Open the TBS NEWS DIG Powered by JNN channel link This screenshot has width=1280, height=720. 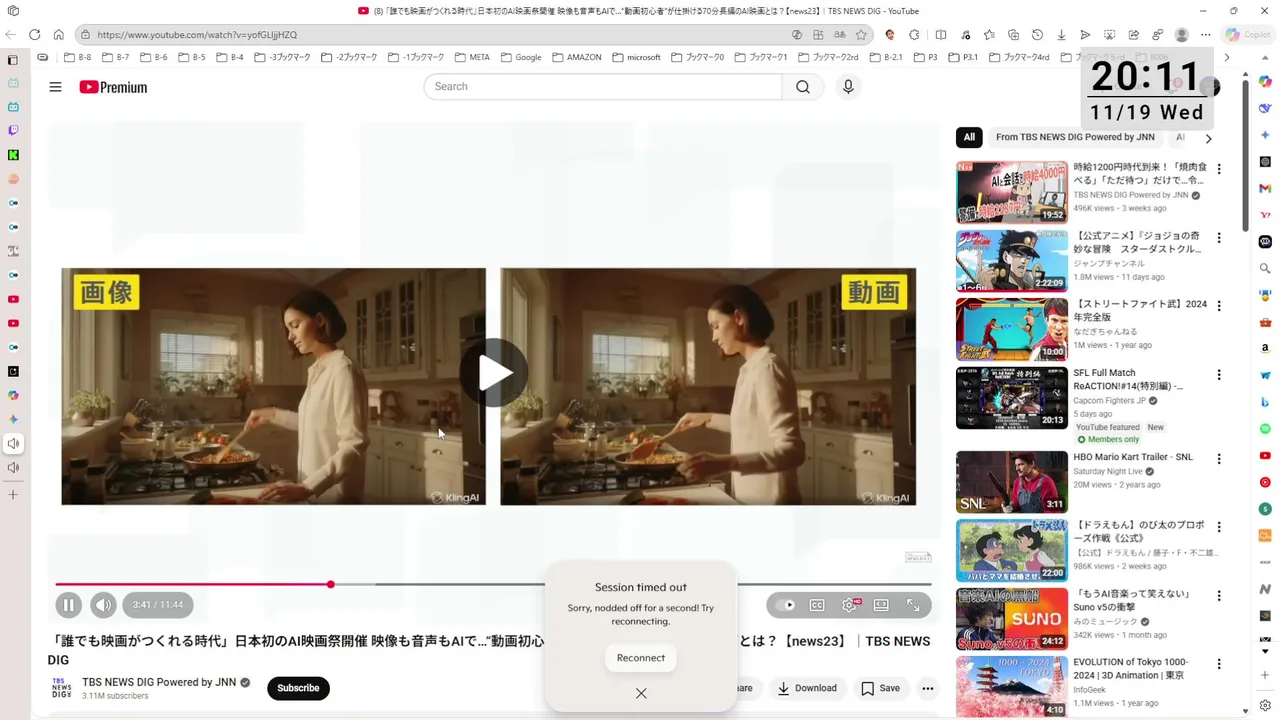159,682
